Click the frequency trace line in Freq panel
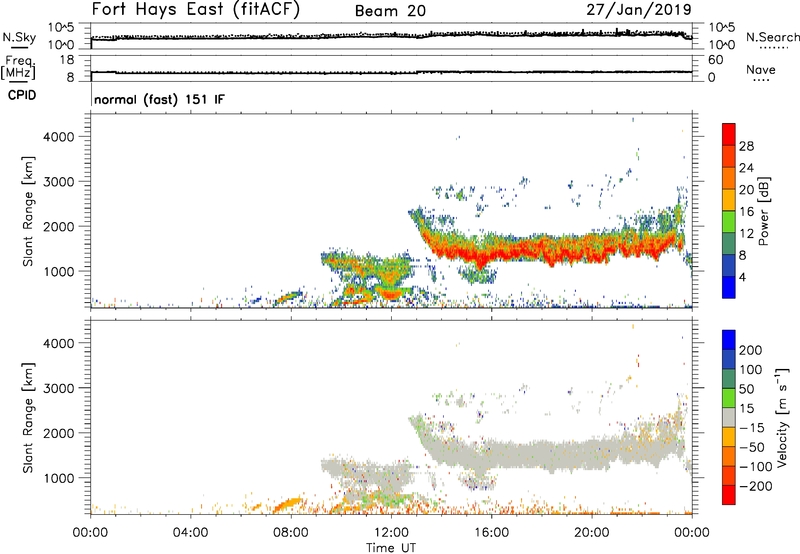800x554 pixels. (391, 72)
